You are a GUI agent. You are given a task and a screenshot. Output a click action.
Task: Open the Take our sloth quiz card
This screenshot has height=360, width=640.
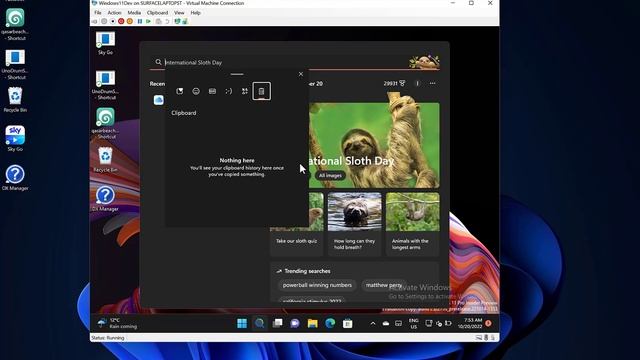click(297, 224)
